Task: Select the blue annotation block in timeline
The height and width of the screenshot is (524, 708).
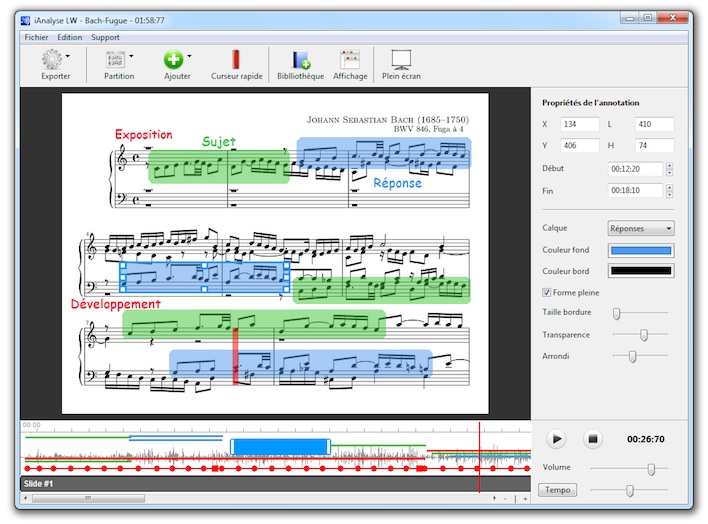Action: point(280,447)
